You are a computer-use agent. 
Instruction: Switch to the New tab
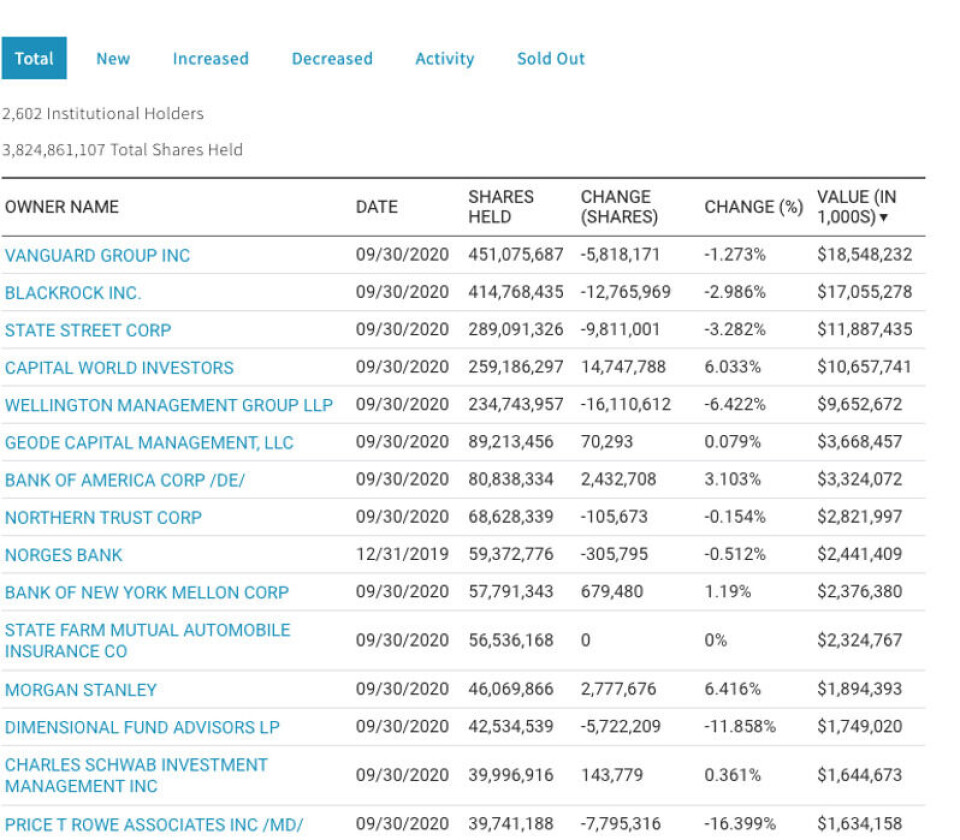coord(113,59)
